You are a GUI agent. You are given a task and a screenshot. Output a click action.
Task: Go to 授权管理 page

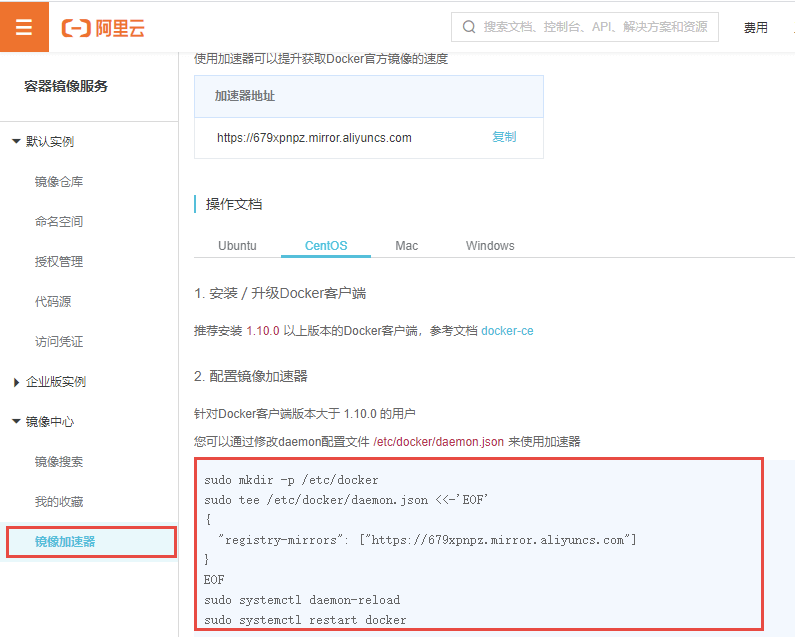click(x=59, y=262)
